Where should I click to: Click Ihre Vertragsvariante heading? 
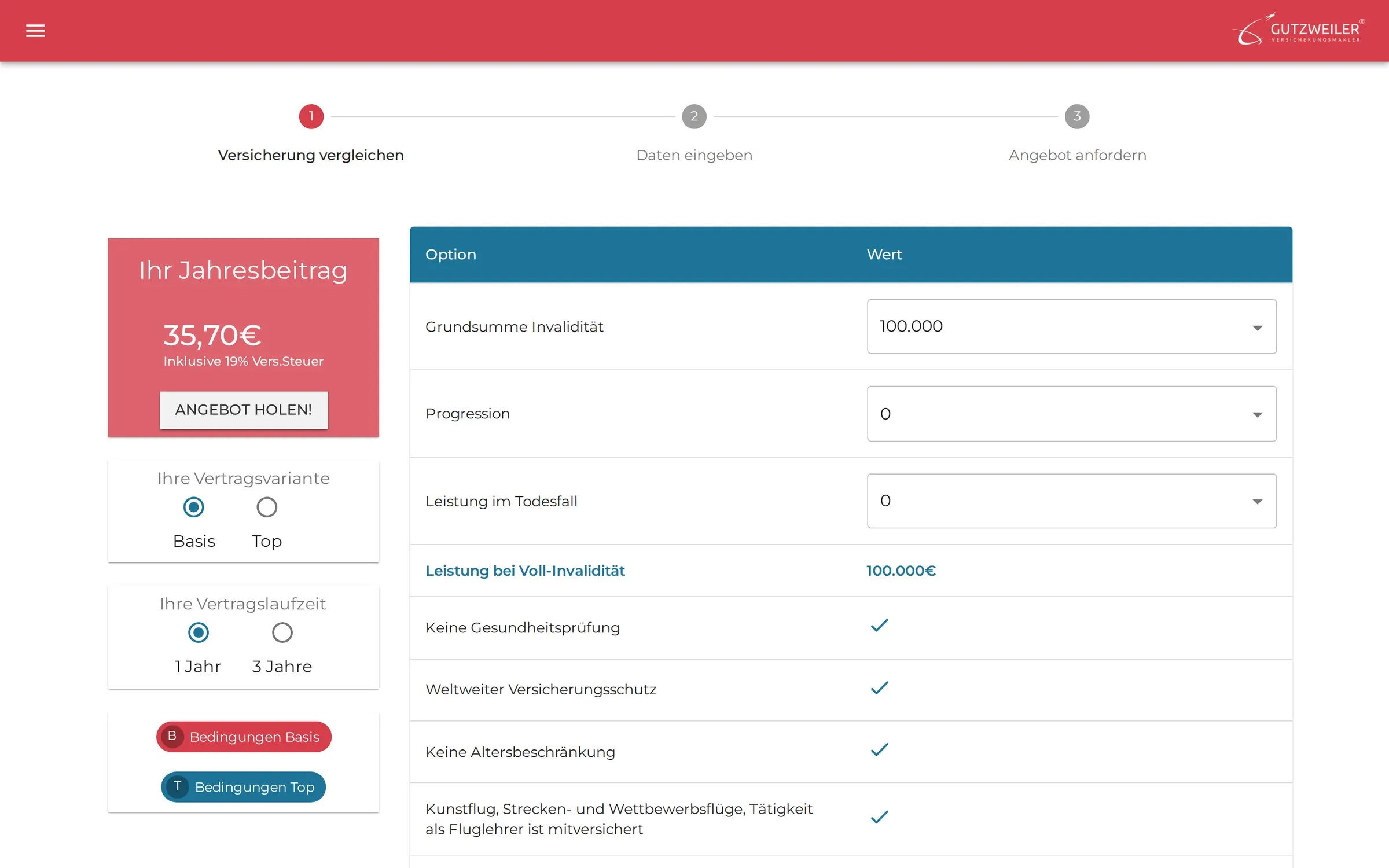tap(243, 479)
